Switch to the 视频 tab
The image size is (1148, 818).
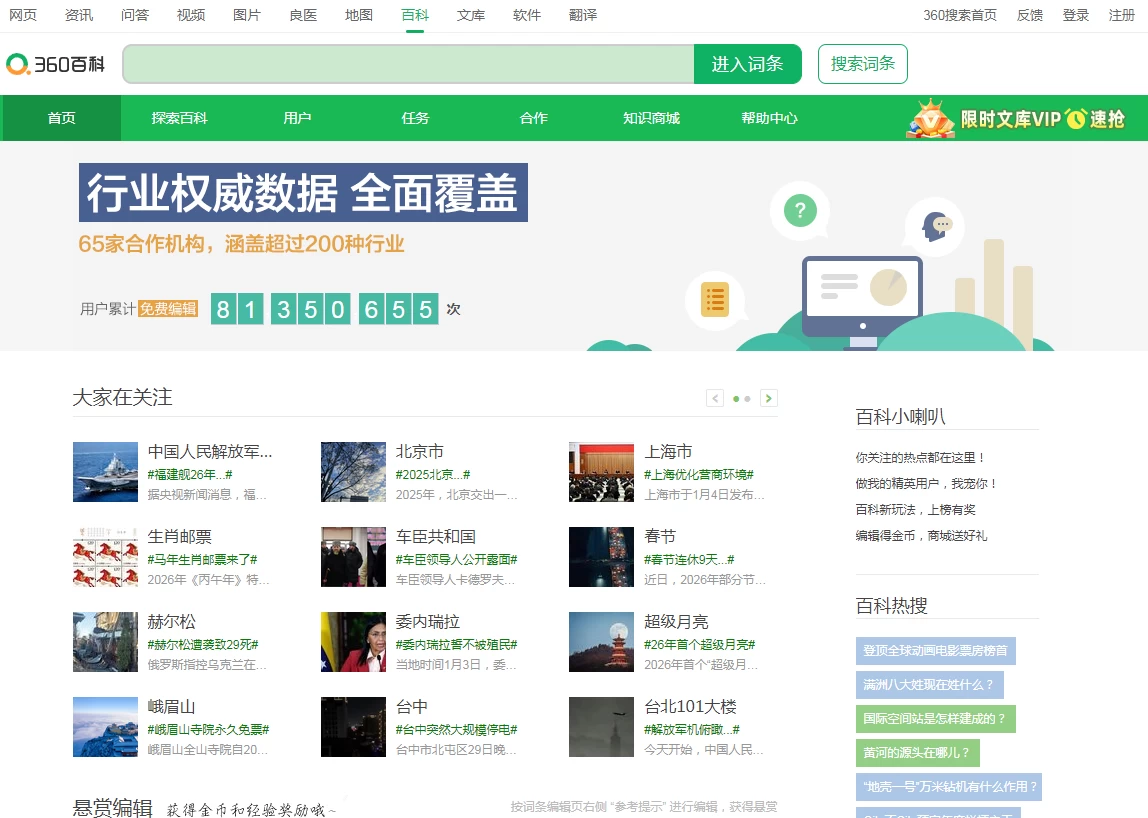[191, 15]
